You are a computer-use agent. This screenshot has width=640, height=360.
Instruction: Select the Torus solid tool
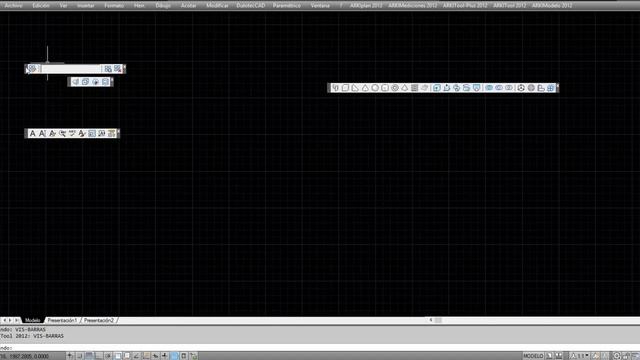click(395, 88)
